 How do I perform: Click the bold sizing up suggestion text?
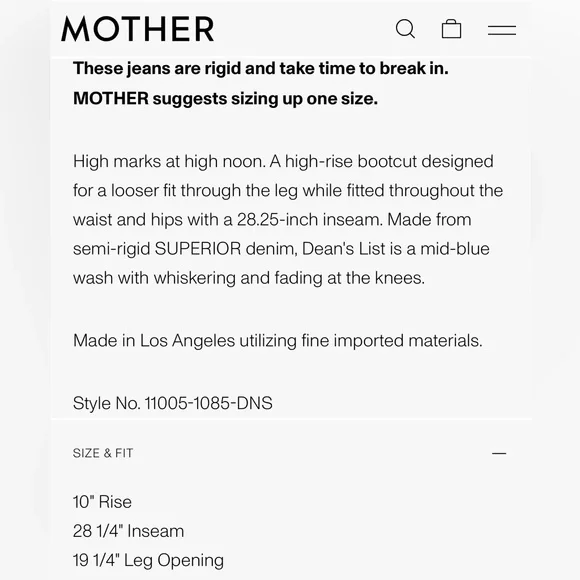click(225, 98)
